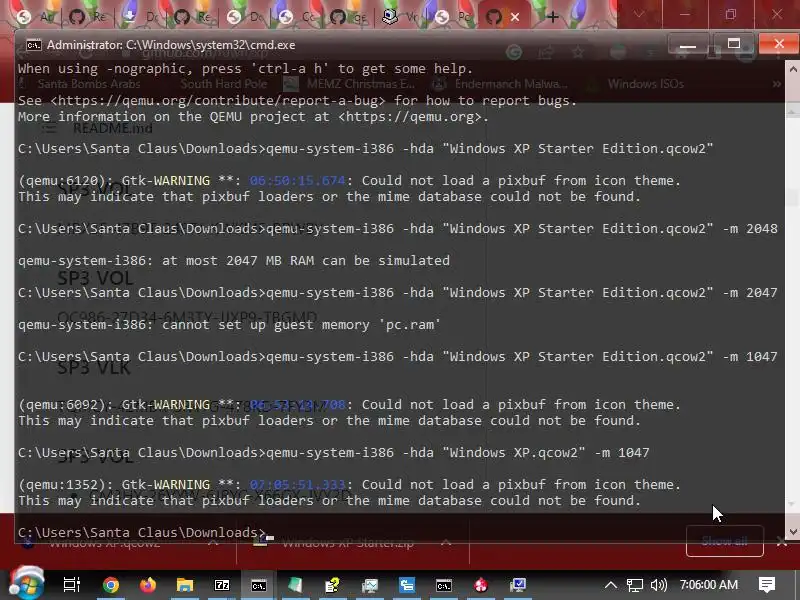Open menu for Windows XP Starter.zip download
This screenshot has height=600, width=800.
pyautogui.click(x=446, y=542)
